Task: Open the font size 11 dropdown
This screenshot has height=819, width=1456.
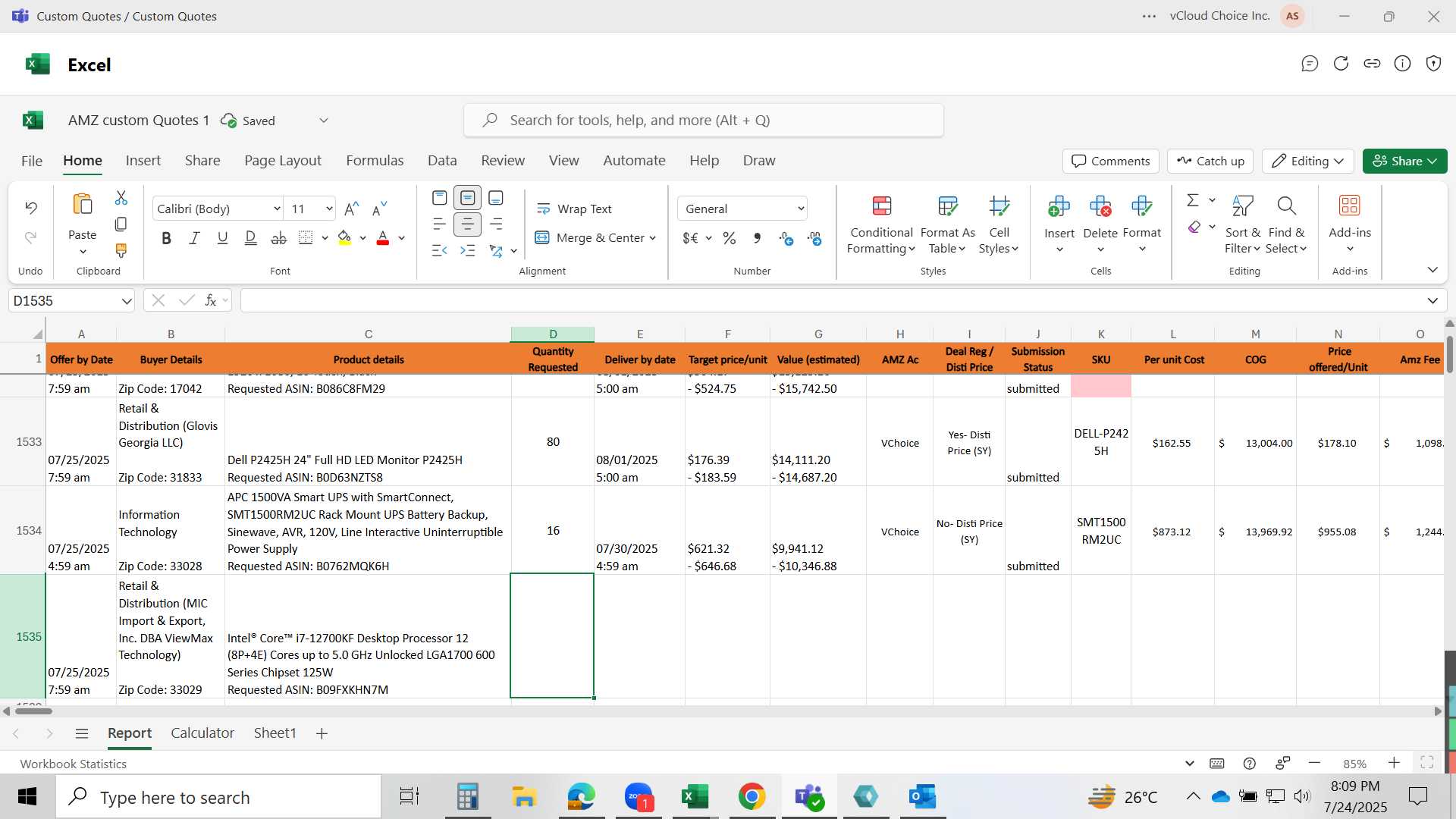Action: pos(329,209)
